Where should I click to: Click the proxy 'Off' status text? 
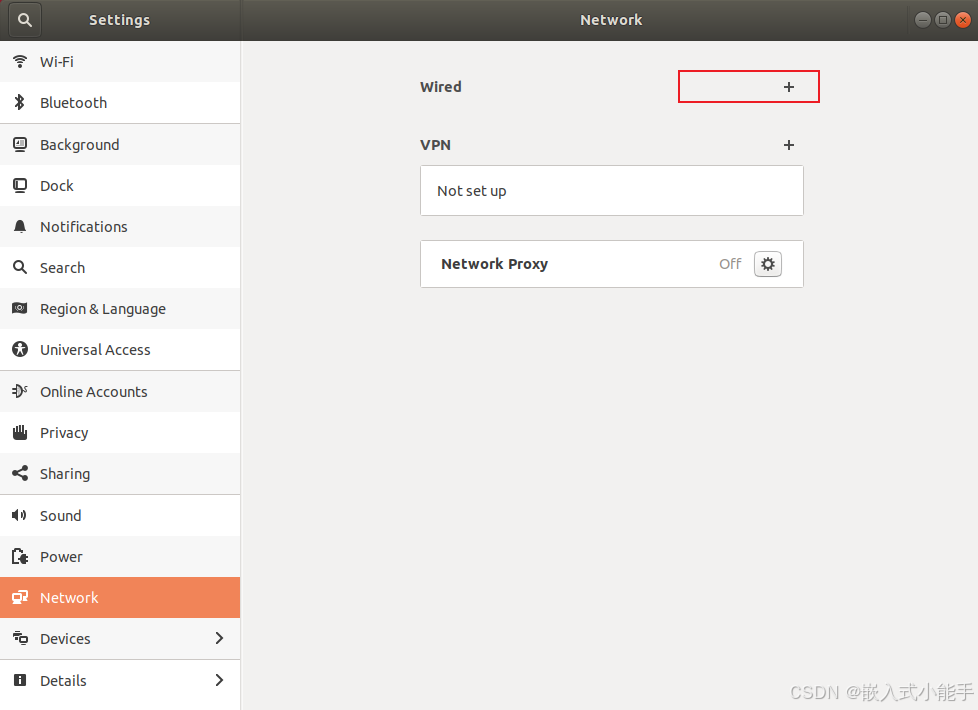tap(730, 264)
